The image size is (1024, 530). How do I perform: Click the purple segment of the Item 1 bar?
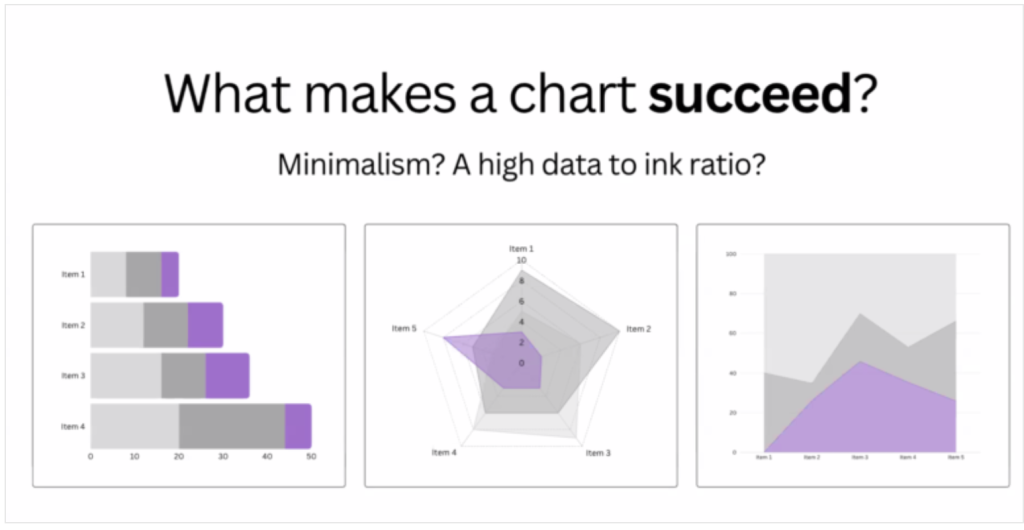coord(170,274)
